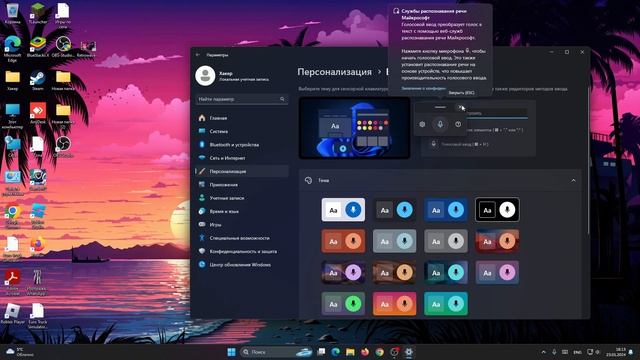
Task: Open the privacy statement link in tooltip
Action: pyautogui.click(x=423, y=88)
